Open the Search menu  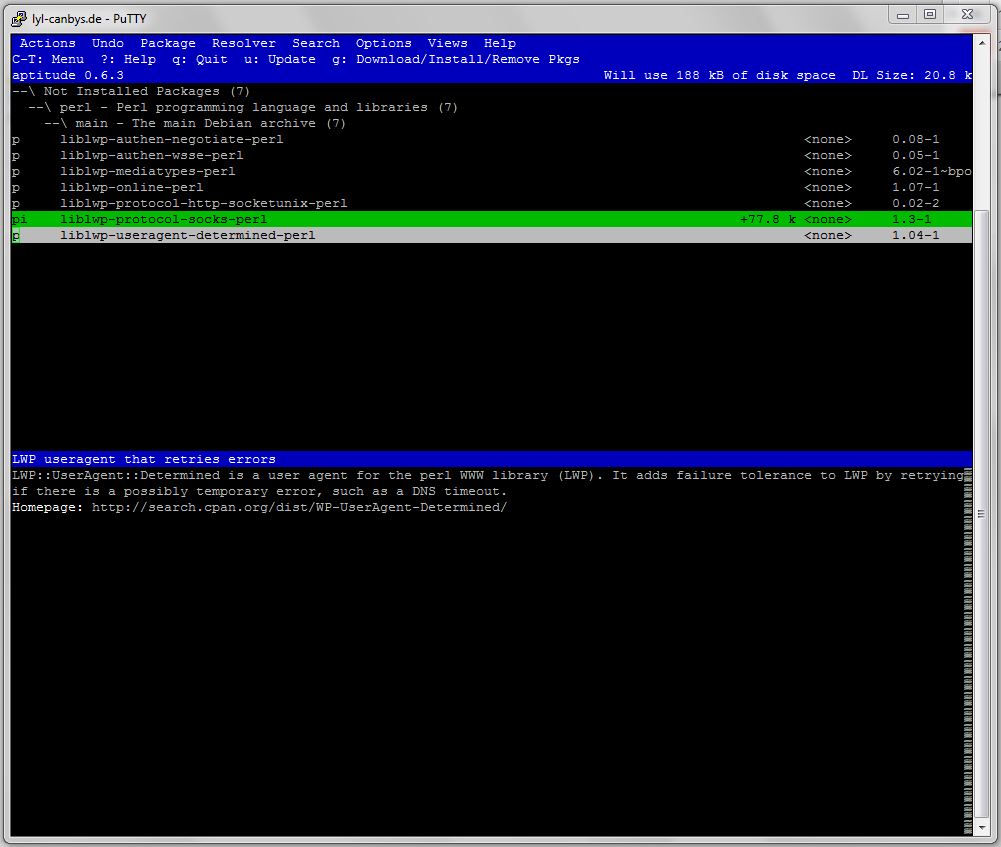(316, 43)
